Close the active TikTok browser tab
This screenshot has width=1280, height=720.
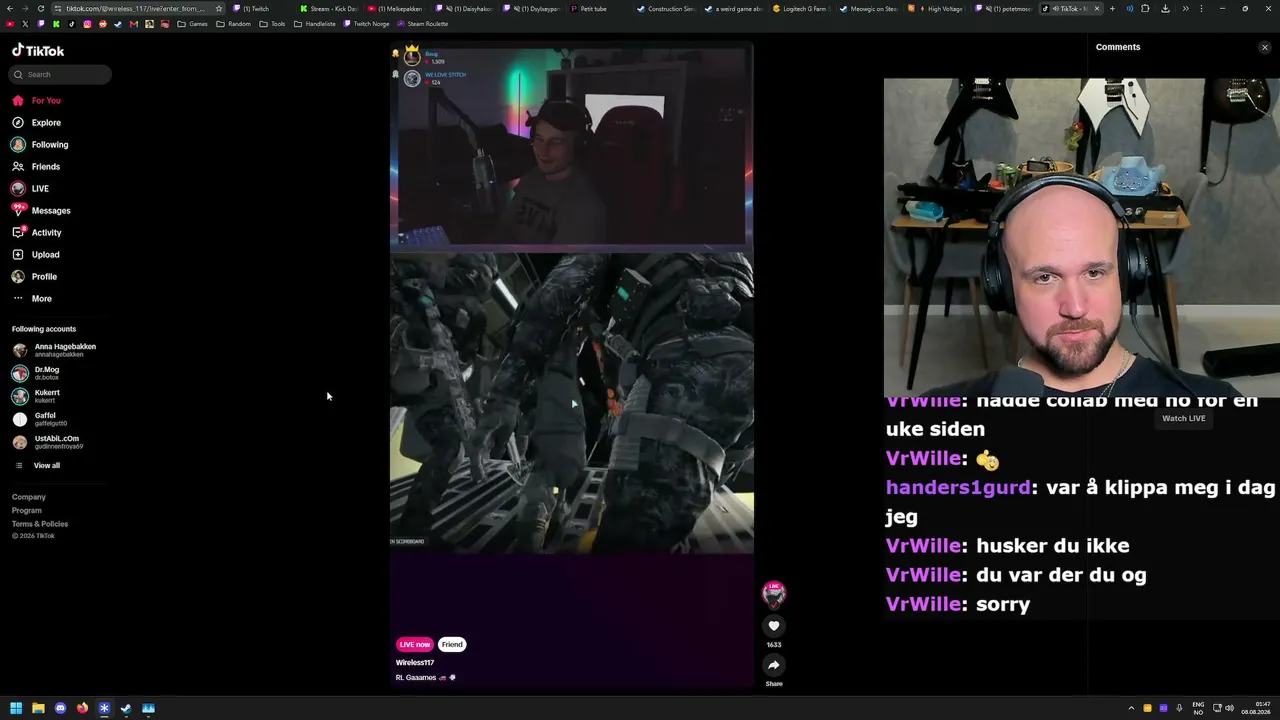pyautogui.click(x=1097, y=9)
